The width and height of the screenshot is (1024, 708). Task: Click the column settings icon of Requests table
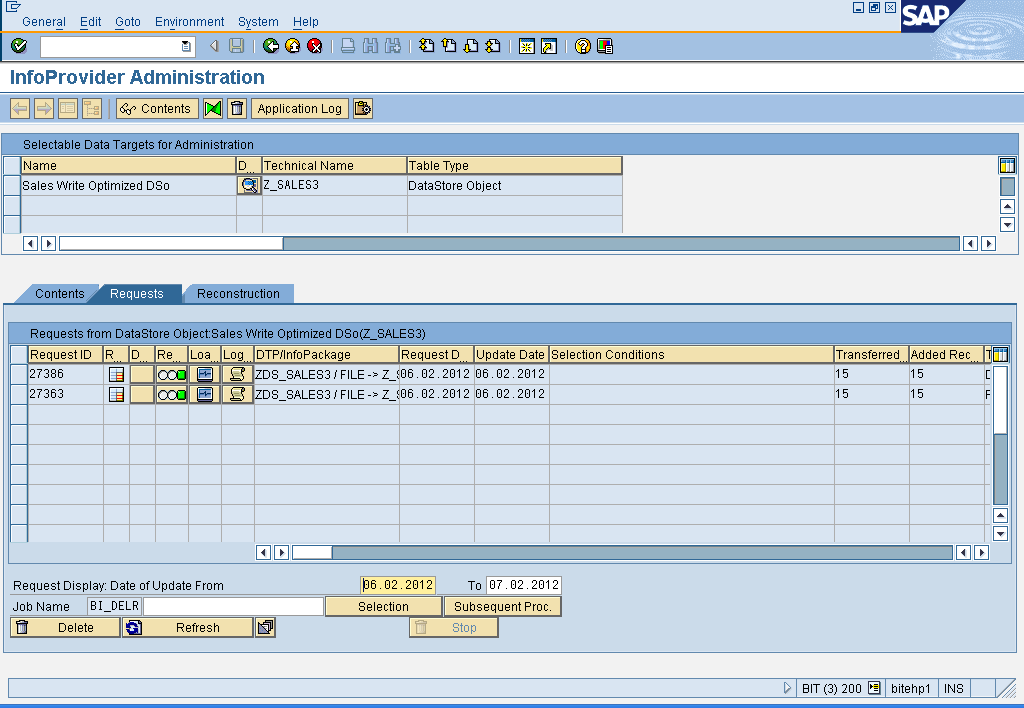coord(1000,355)
